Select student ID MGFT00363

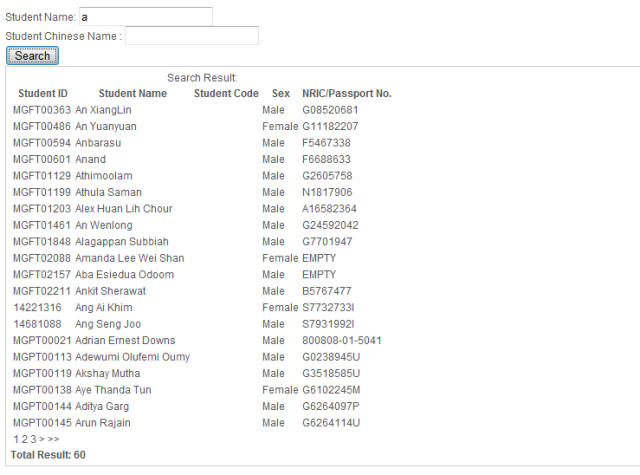[42, 110]
